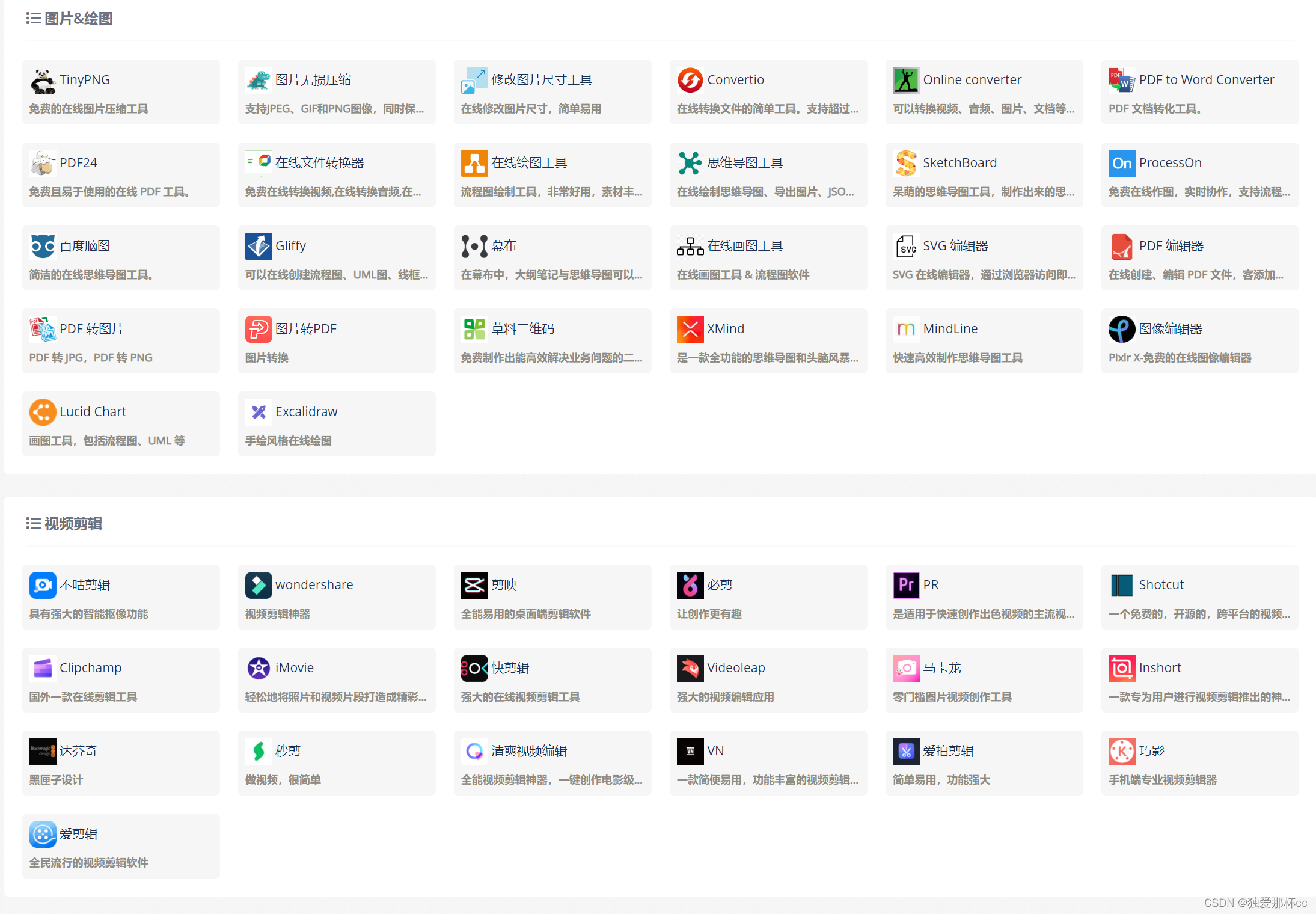
Task: Click the wondershare logo icon
Action: point(259,585)
